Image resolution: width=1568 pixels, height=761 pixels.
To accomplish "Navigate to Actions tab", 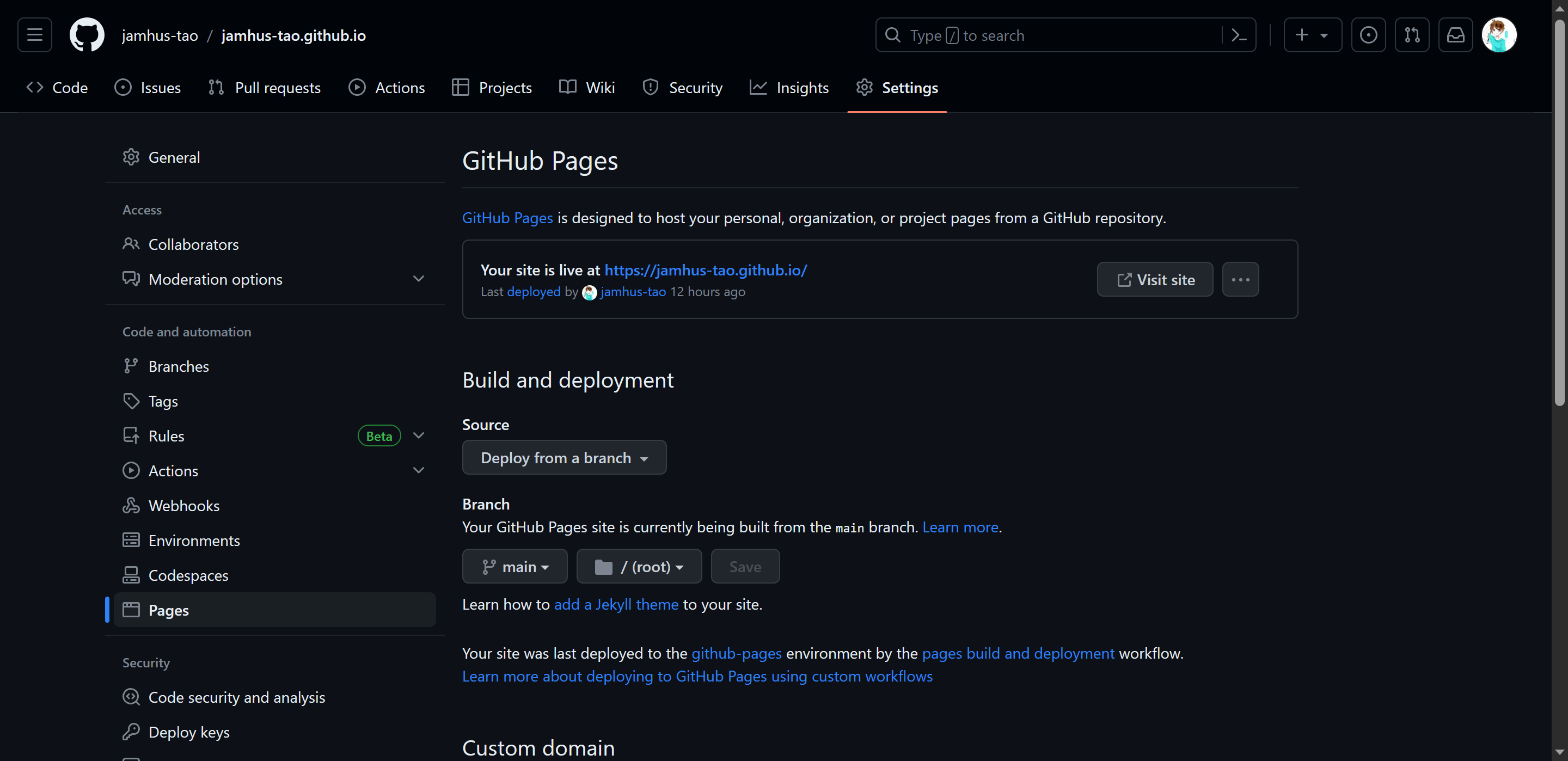I will [399, 88].
